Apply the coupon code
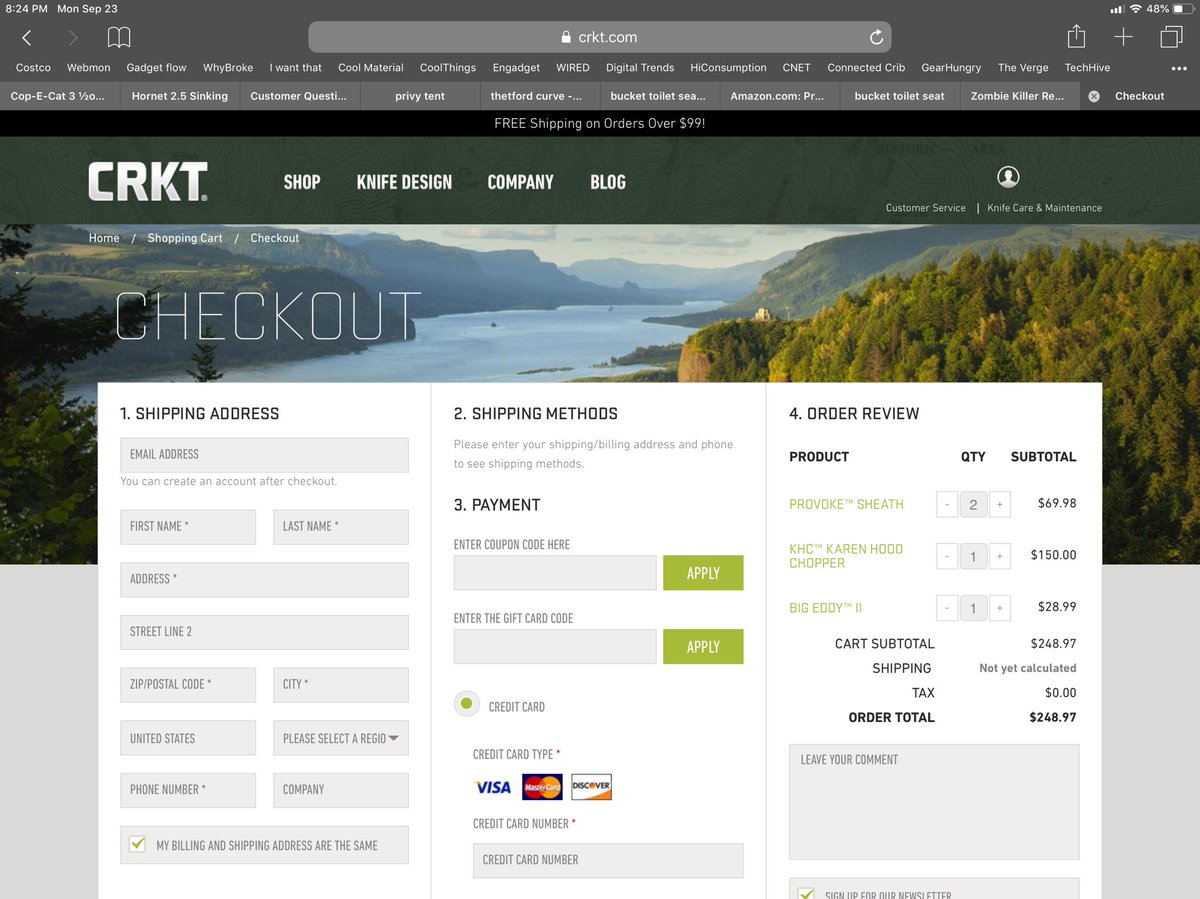Image resolution: width=1200 pixels, height=899 pixels. pyautogui.click(x=703, y=573)
